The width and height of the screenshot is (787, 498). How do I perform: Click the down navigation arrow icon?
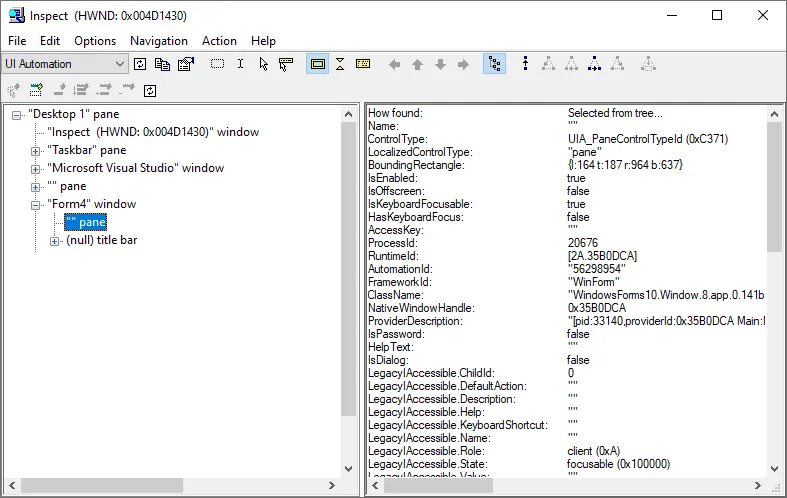440,64
